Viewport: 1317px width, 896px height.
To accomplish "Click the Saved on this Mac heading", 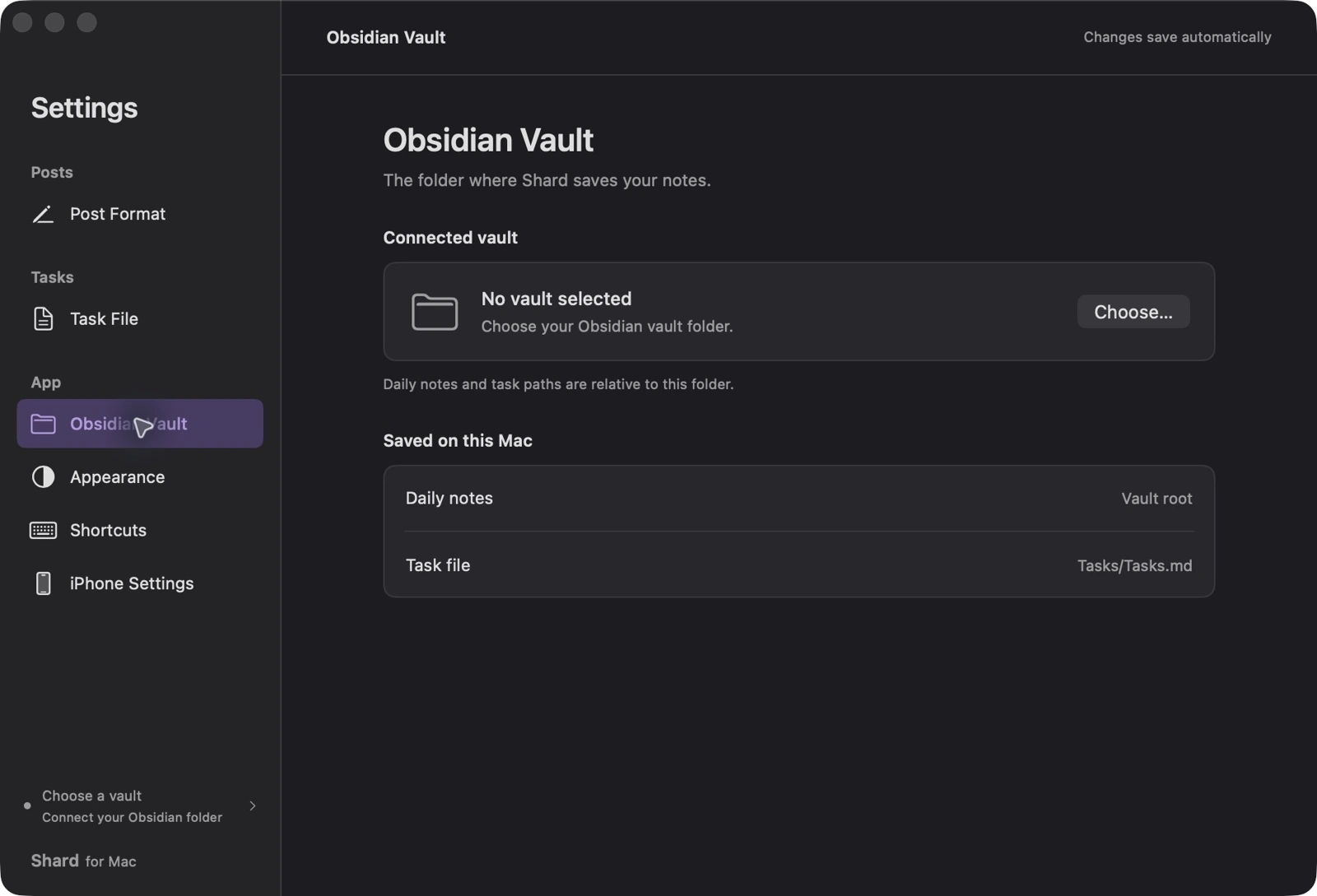I will point(458,441).
